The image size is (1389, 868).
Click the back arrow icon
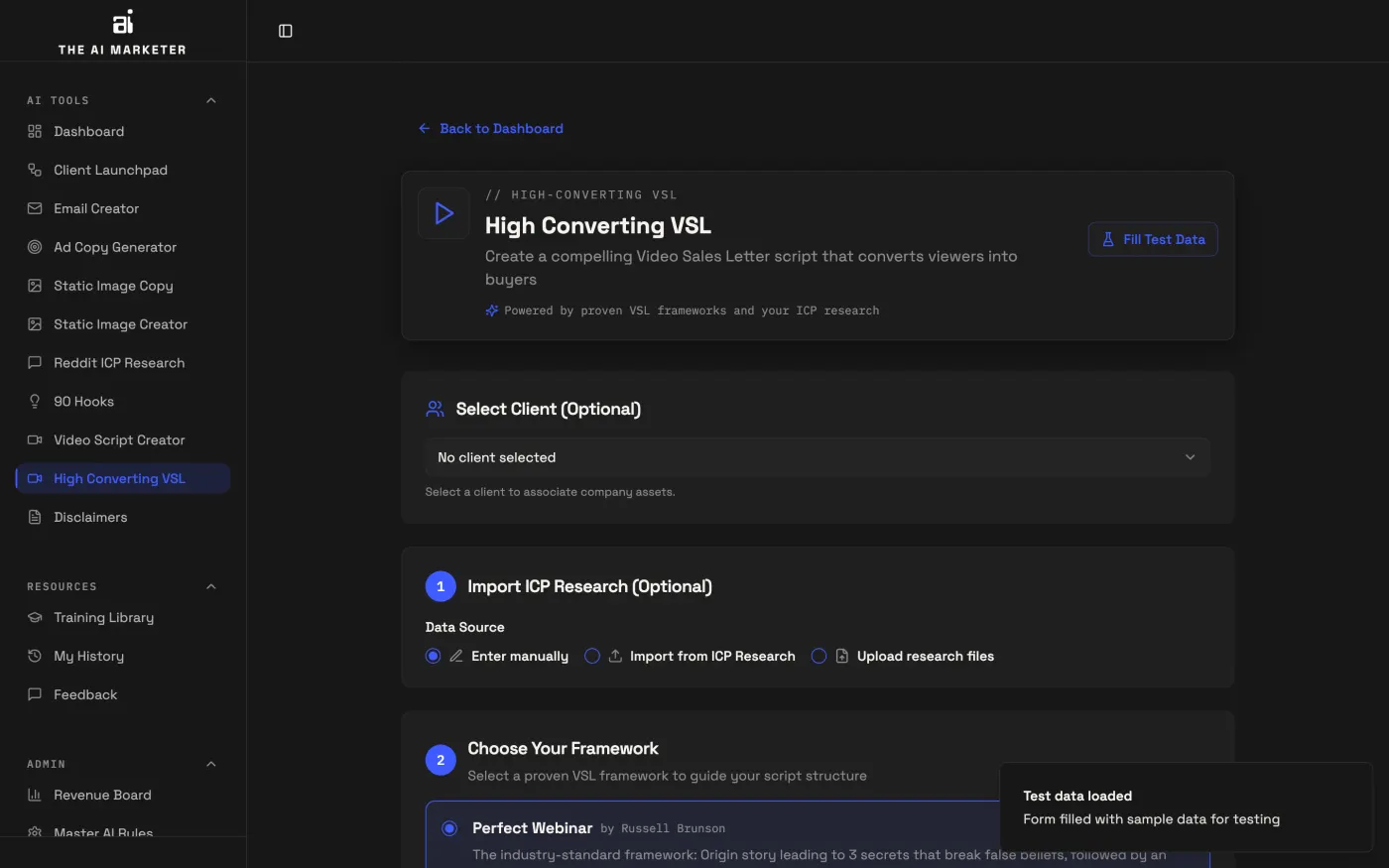(425, 128)
